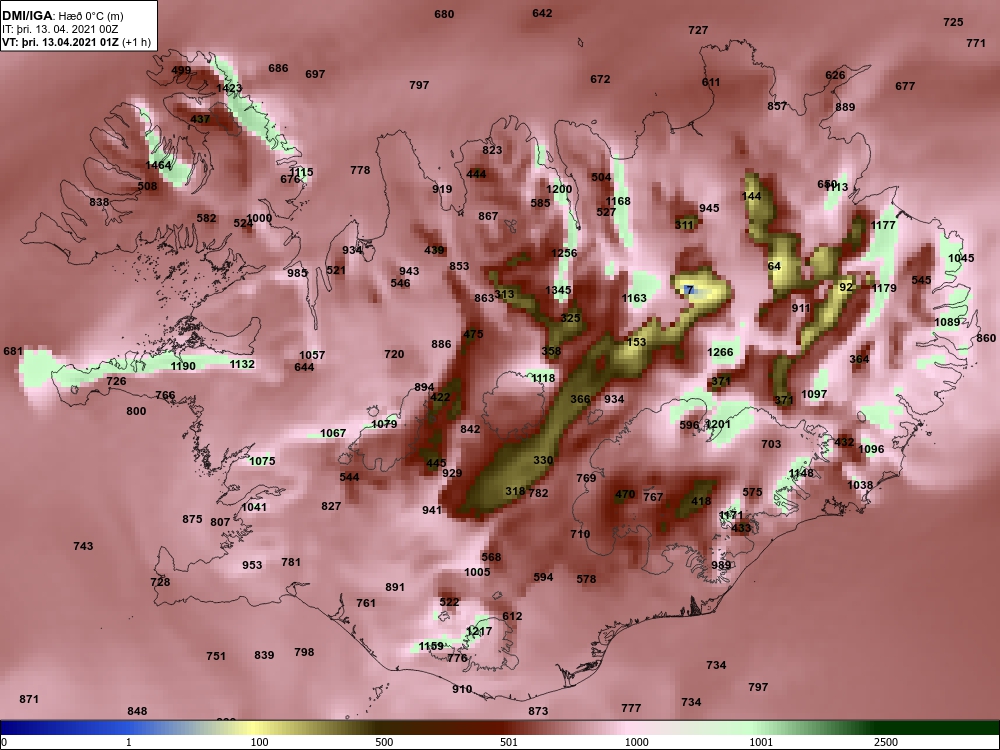This screenshot has height=750, width=1000.
Task: Click the value 910 near the south coast
Action: [x=462, y=689]
